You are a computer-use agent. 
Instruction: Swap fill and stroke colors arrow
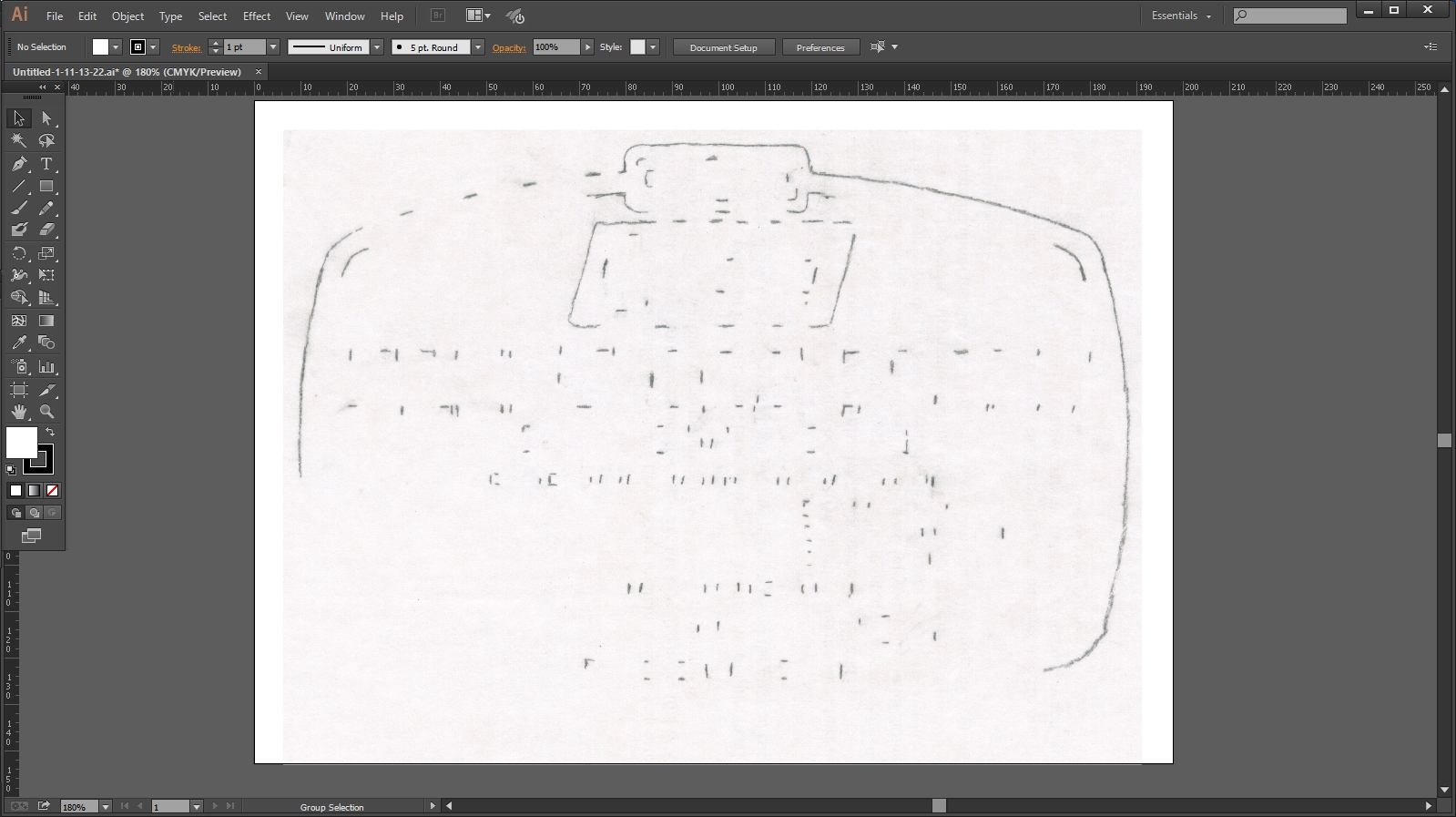[50, 432]
